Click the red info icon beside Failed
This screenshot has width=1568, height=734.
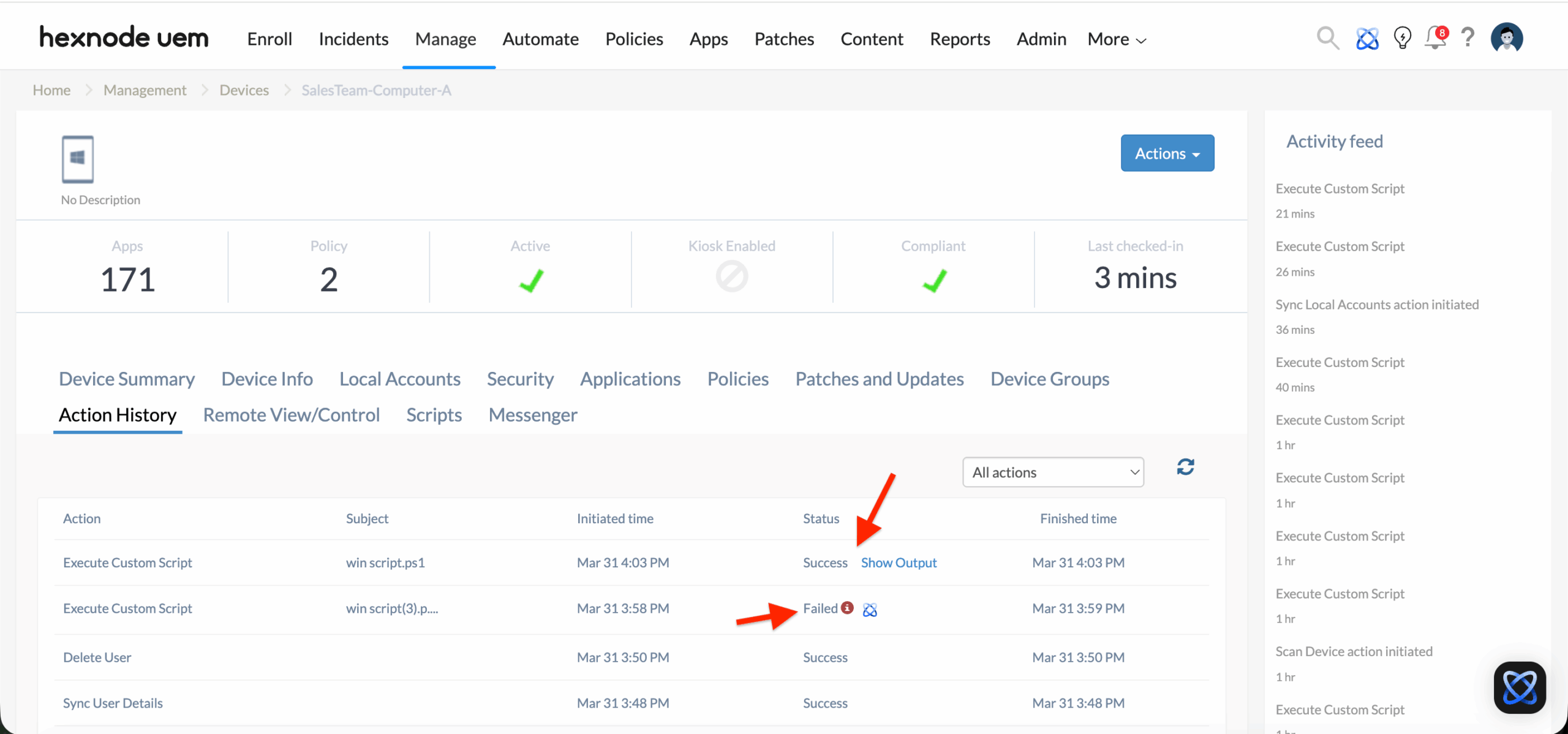847,607
